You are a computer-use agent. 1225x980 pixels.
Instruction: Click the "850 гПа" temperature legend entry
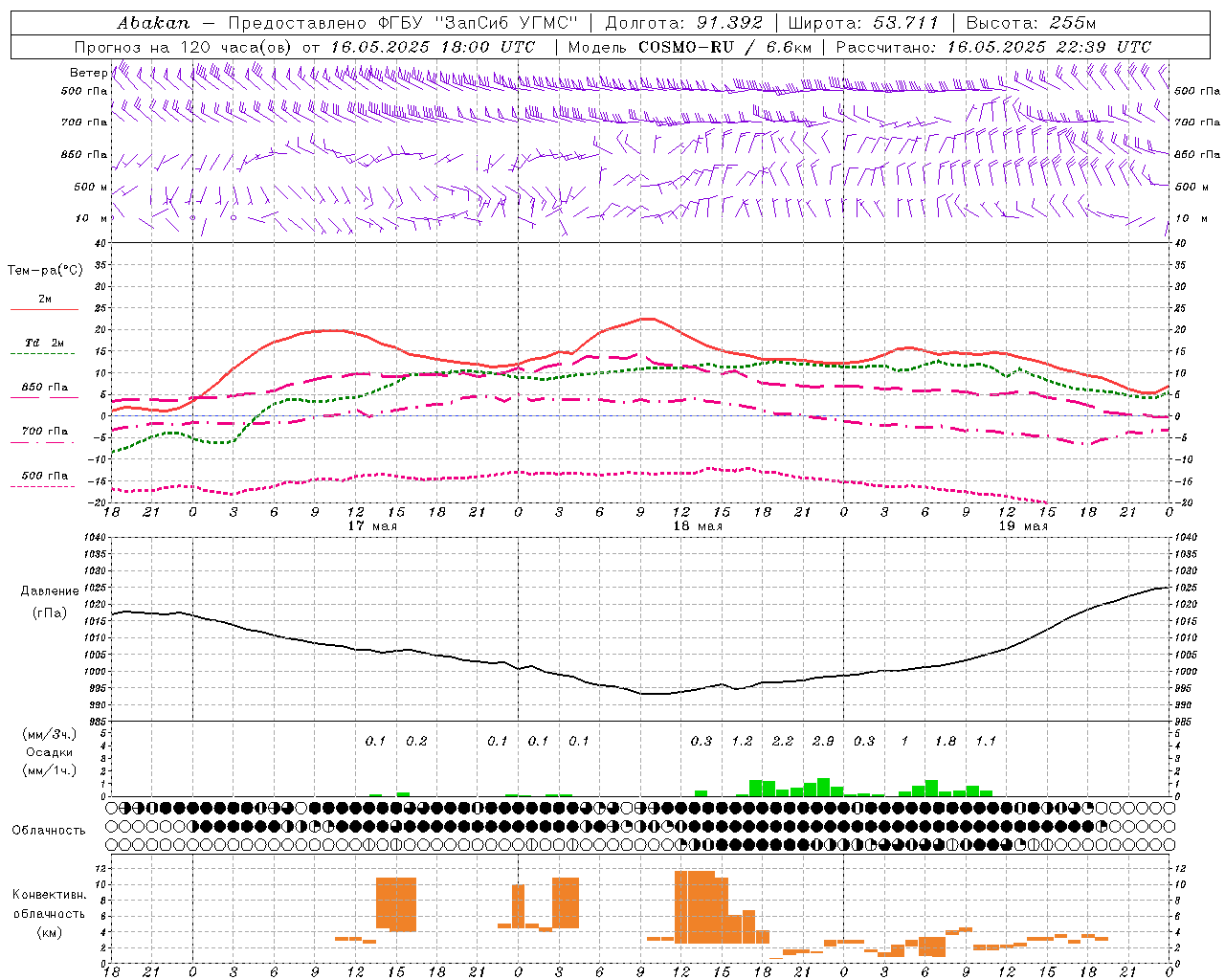[x=45, y=388]
